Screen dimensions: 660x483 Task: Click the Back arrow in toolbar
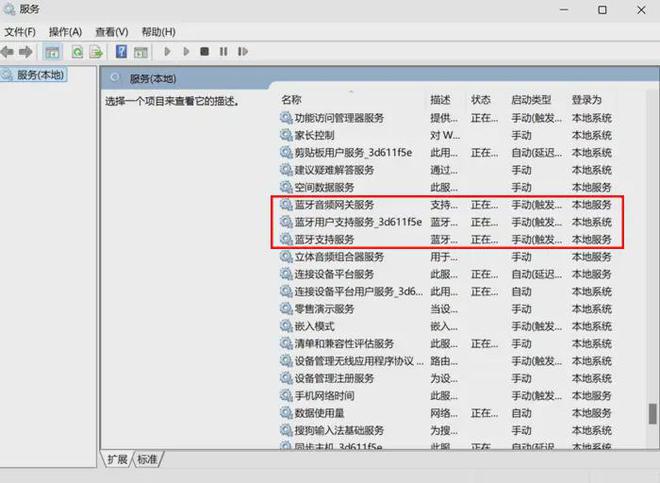coord(7,52)
